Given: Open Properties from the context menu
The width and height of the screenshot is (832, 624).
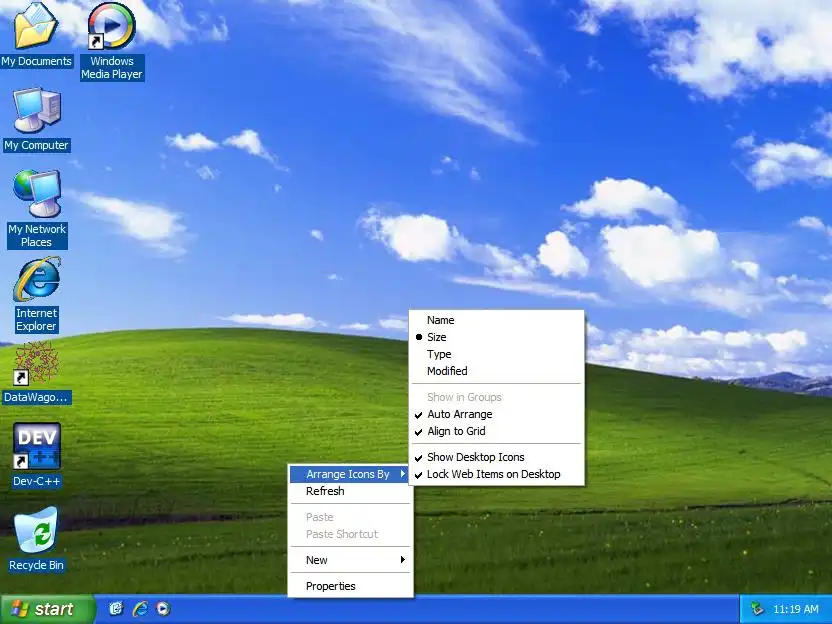Looking at the screenshot, I should [350, 586].
